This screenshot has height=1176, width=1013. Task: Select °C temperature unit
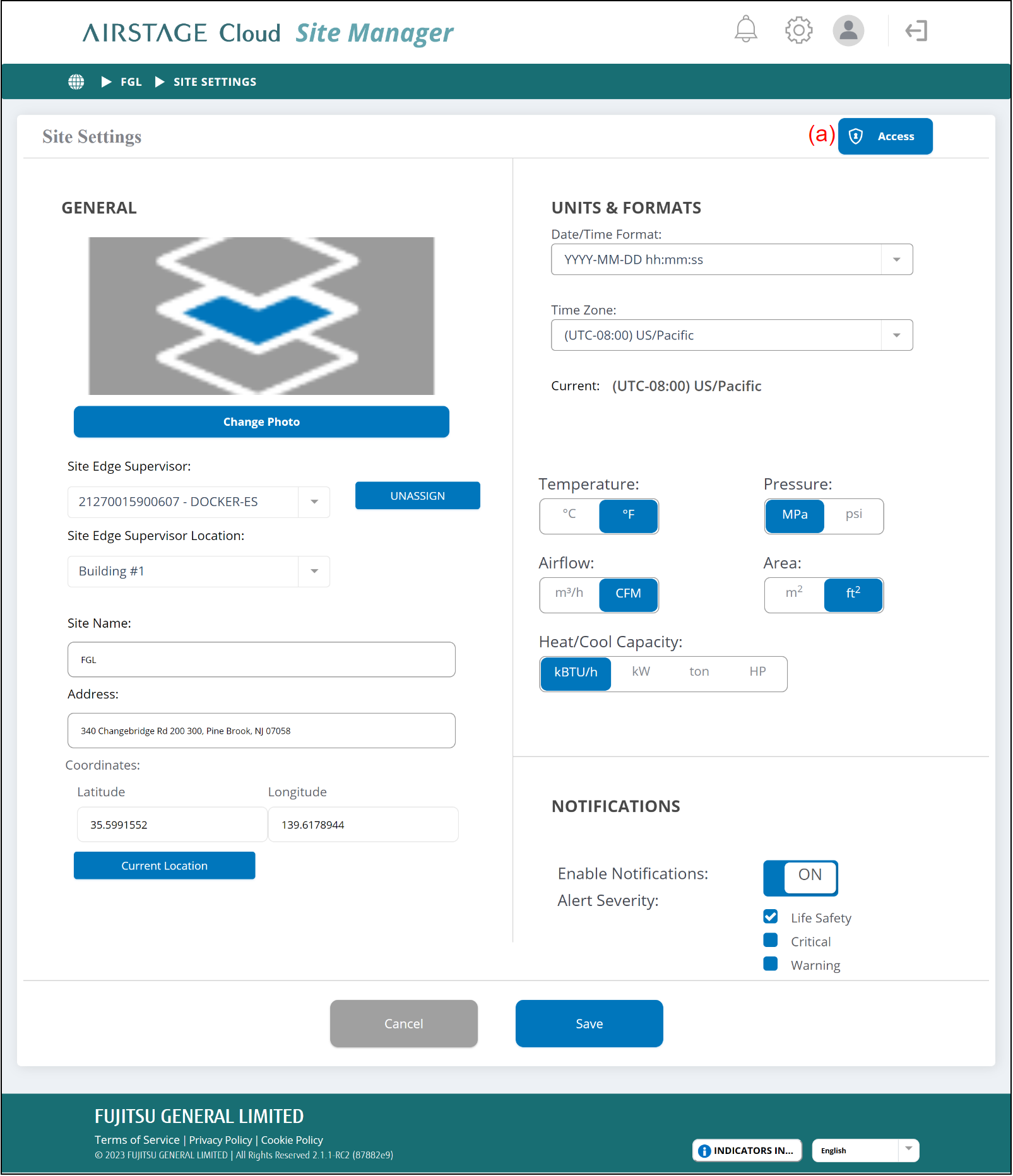point(569,514)
